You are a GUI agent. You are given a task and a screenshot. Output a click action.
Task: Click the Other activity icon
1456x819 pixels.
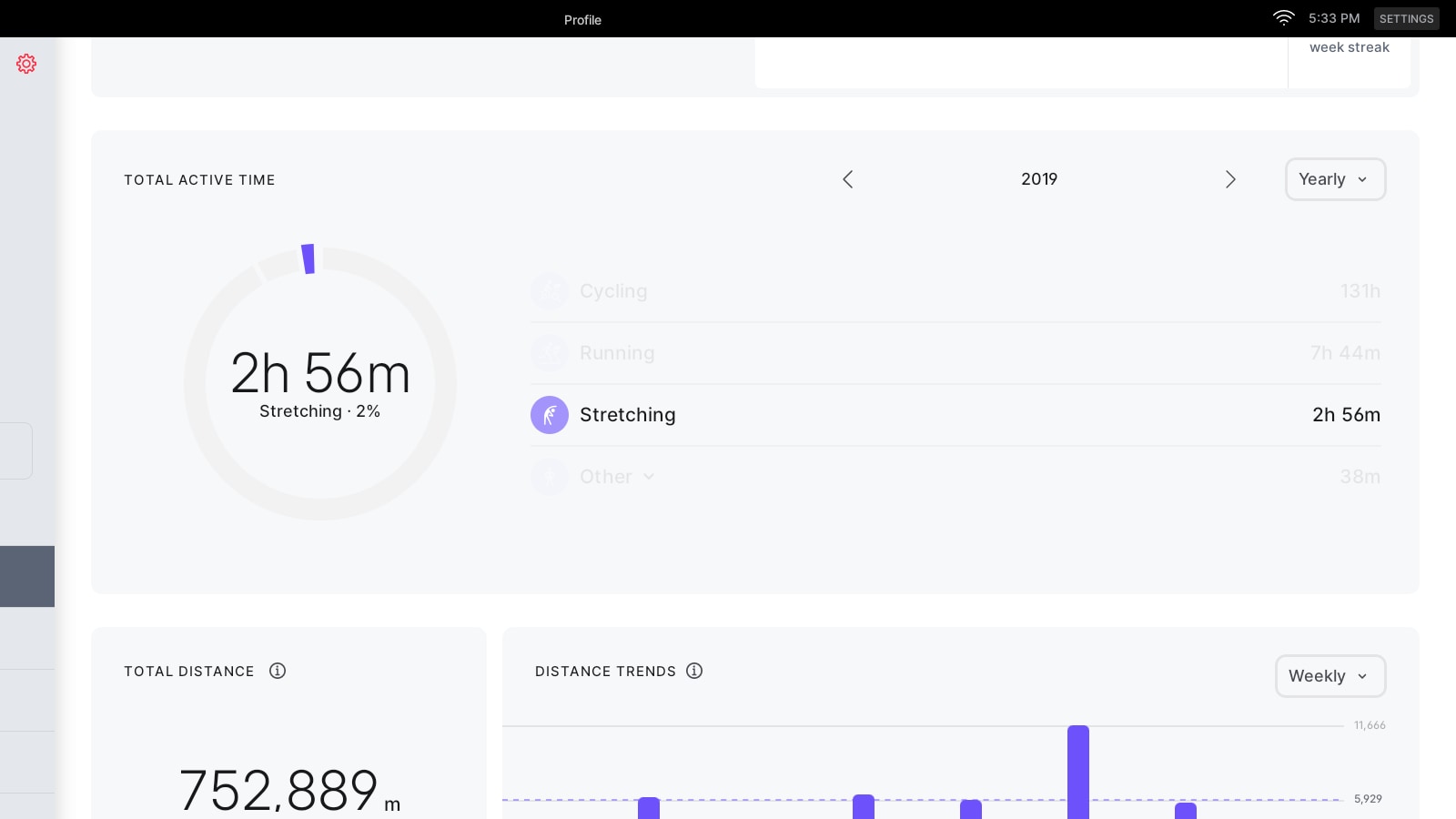tap(550, 477)
